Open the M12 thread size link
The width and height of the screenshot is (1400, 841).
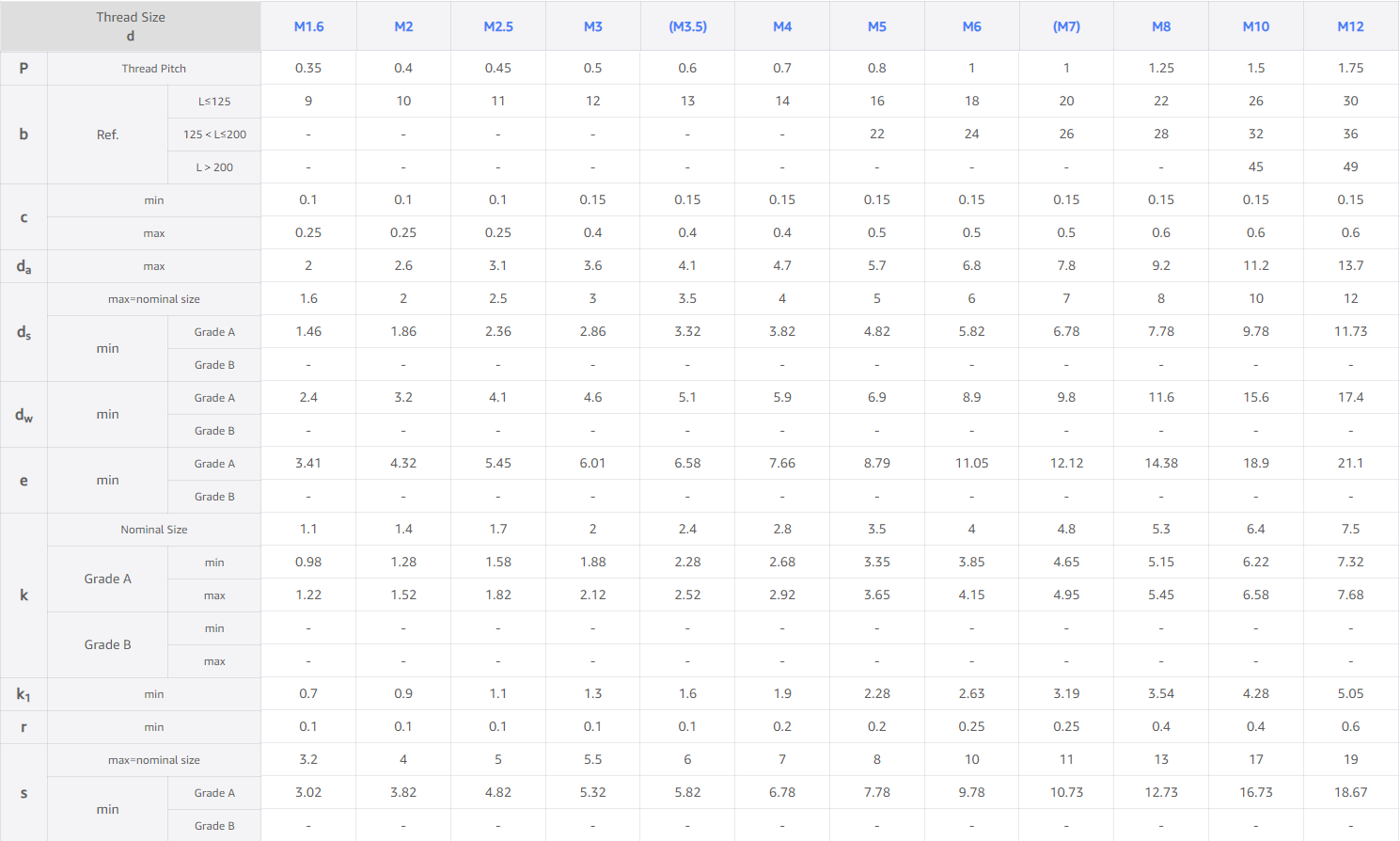point(1351,26)
